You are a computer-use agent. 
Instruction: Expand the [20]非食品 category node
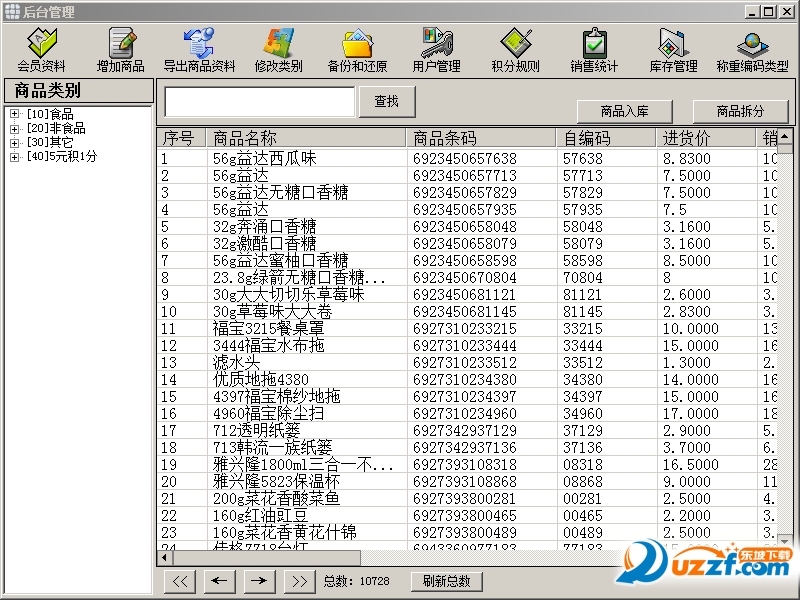click(x=14, y=128)
